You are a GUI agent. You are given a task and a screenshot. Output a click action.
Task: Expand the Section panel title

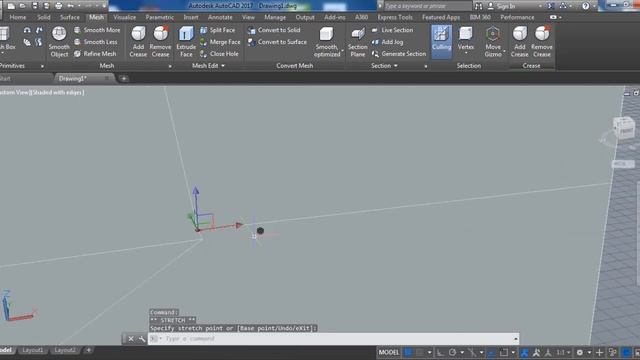coord(384,65)
